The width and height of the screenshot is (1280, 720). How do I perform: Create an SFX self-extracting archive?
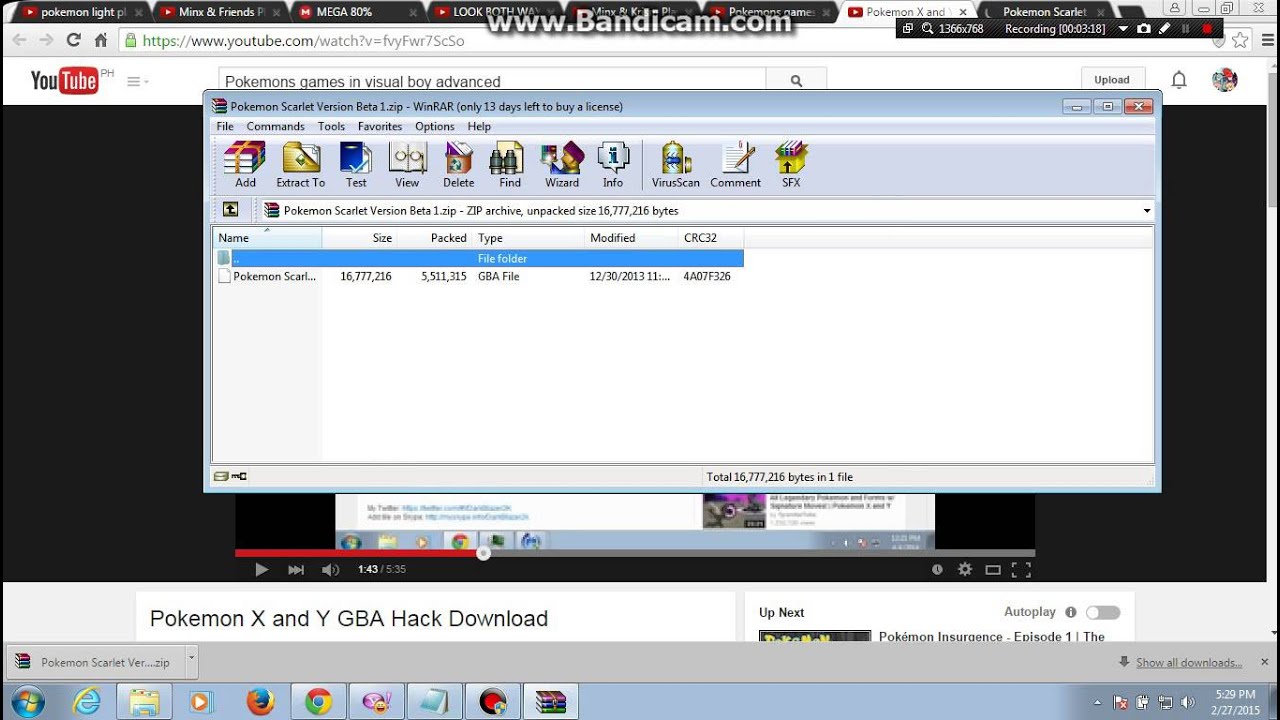pyautogui.click(x=791, y=165)
